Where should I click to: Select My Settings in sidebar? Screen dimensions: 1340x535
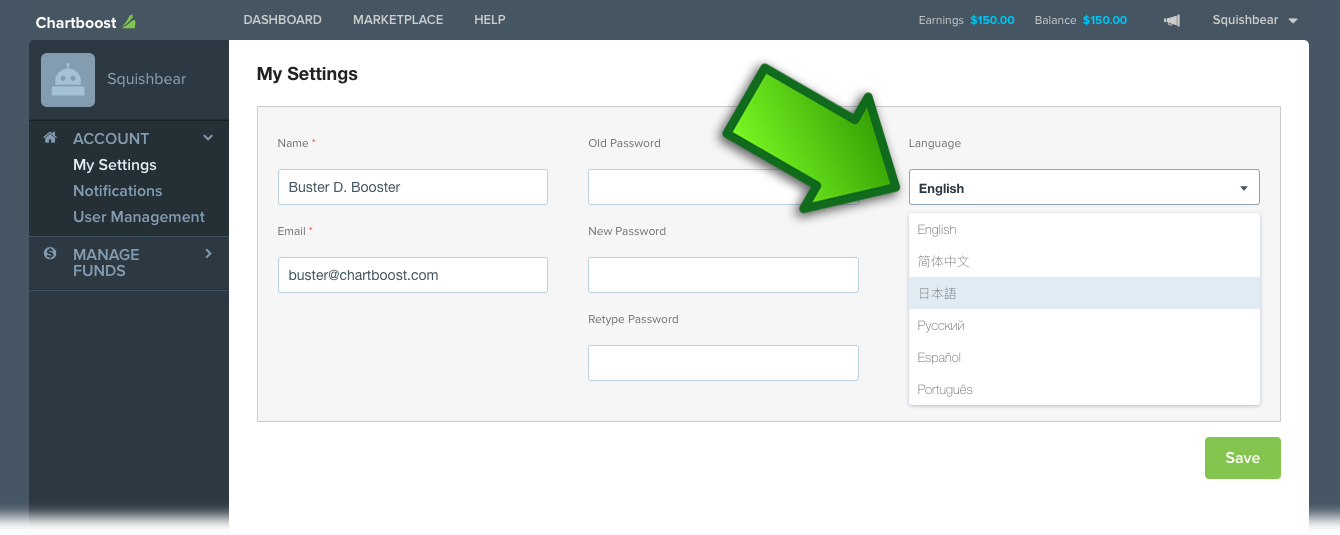[115, 165]
